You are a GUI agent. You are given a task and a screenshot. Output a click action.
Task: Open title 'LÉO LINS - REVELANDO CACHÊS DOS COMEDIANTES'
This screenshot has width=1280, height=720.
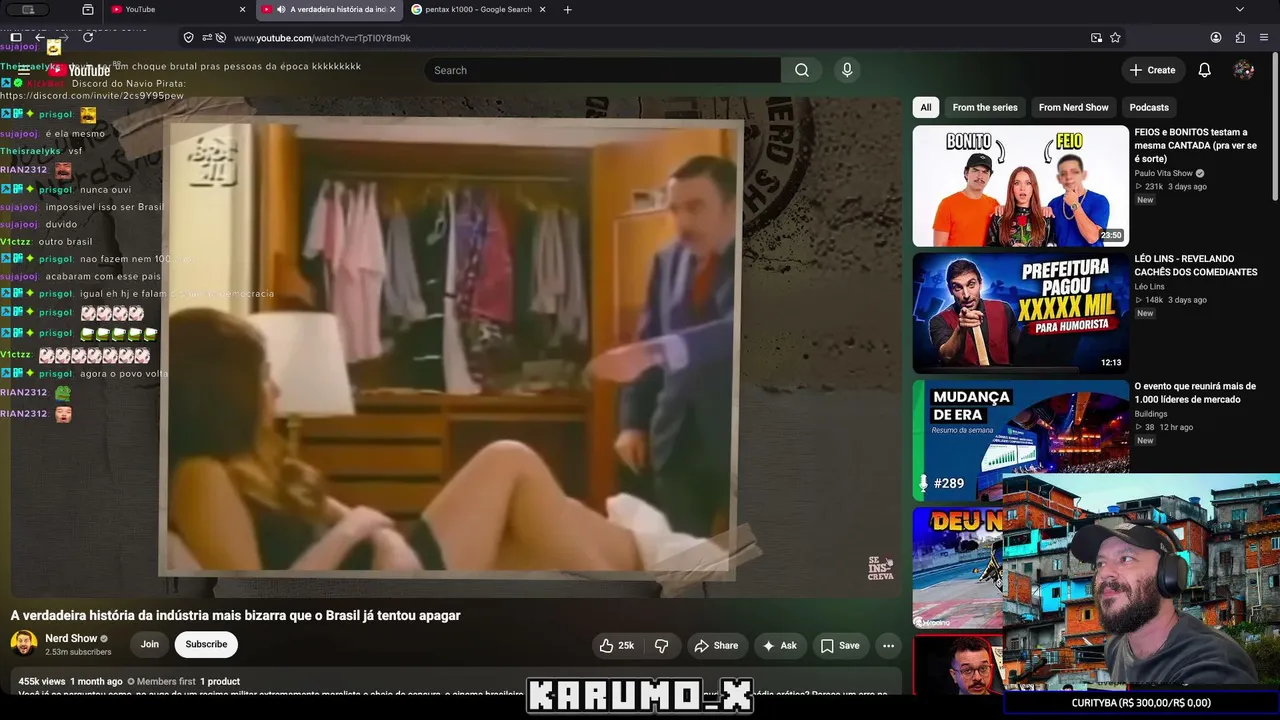(x=1196, y=265)
